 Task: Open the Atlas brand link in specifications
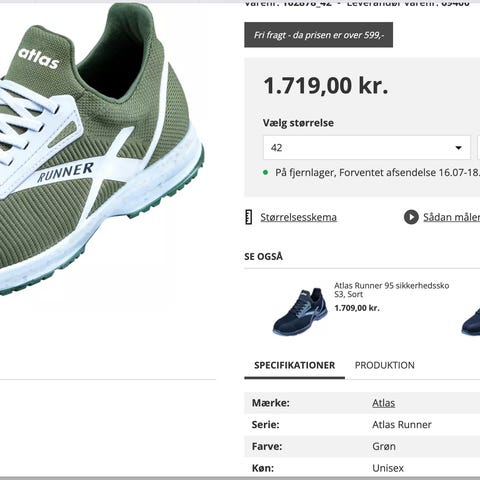(383, 403)
